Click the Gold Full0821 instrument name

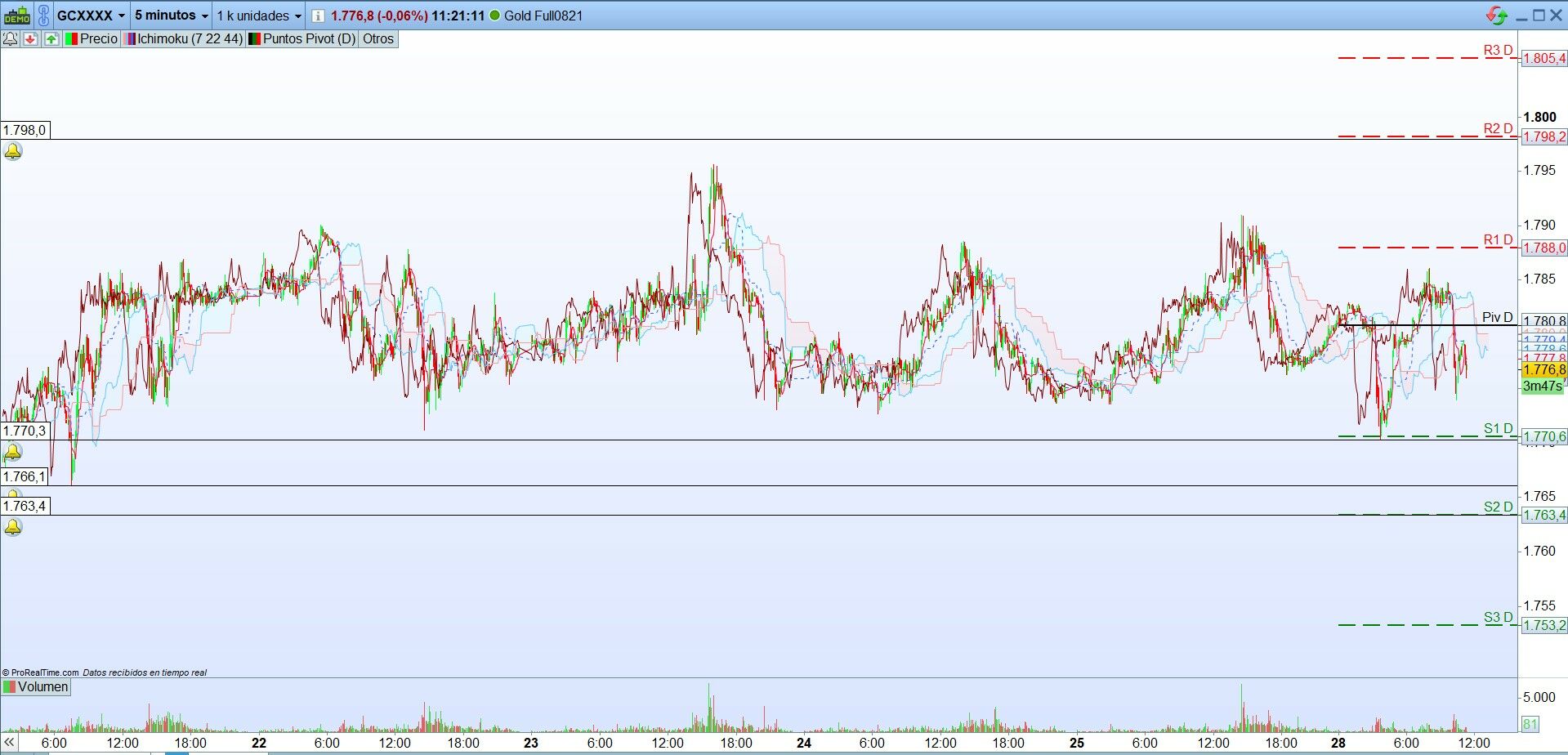(x=543, y=16)
